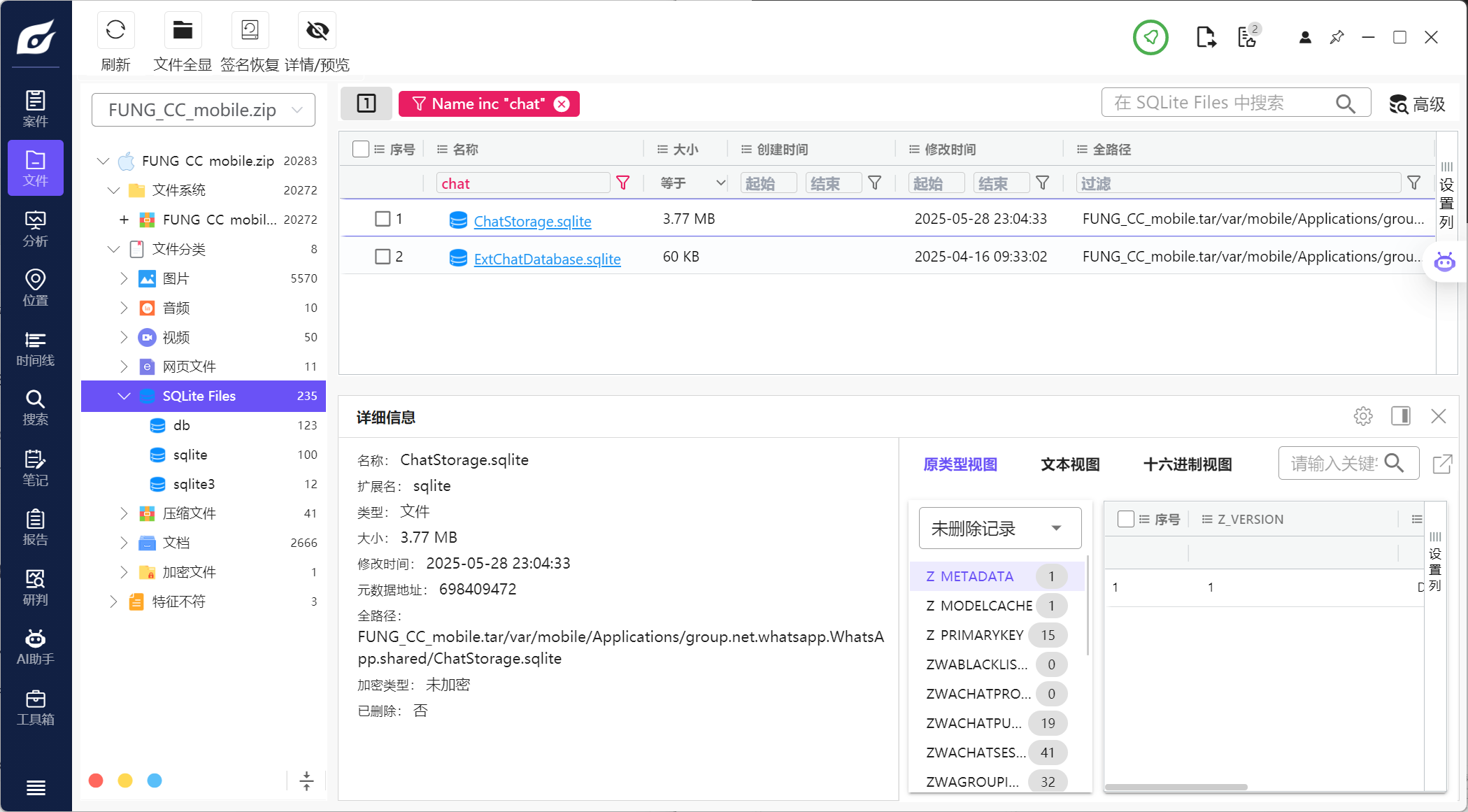Switch to the 十六进制视图 tab
The height and width of the screenshot is (812, 1468).
pyautogui.click(x=1187, y=464)
